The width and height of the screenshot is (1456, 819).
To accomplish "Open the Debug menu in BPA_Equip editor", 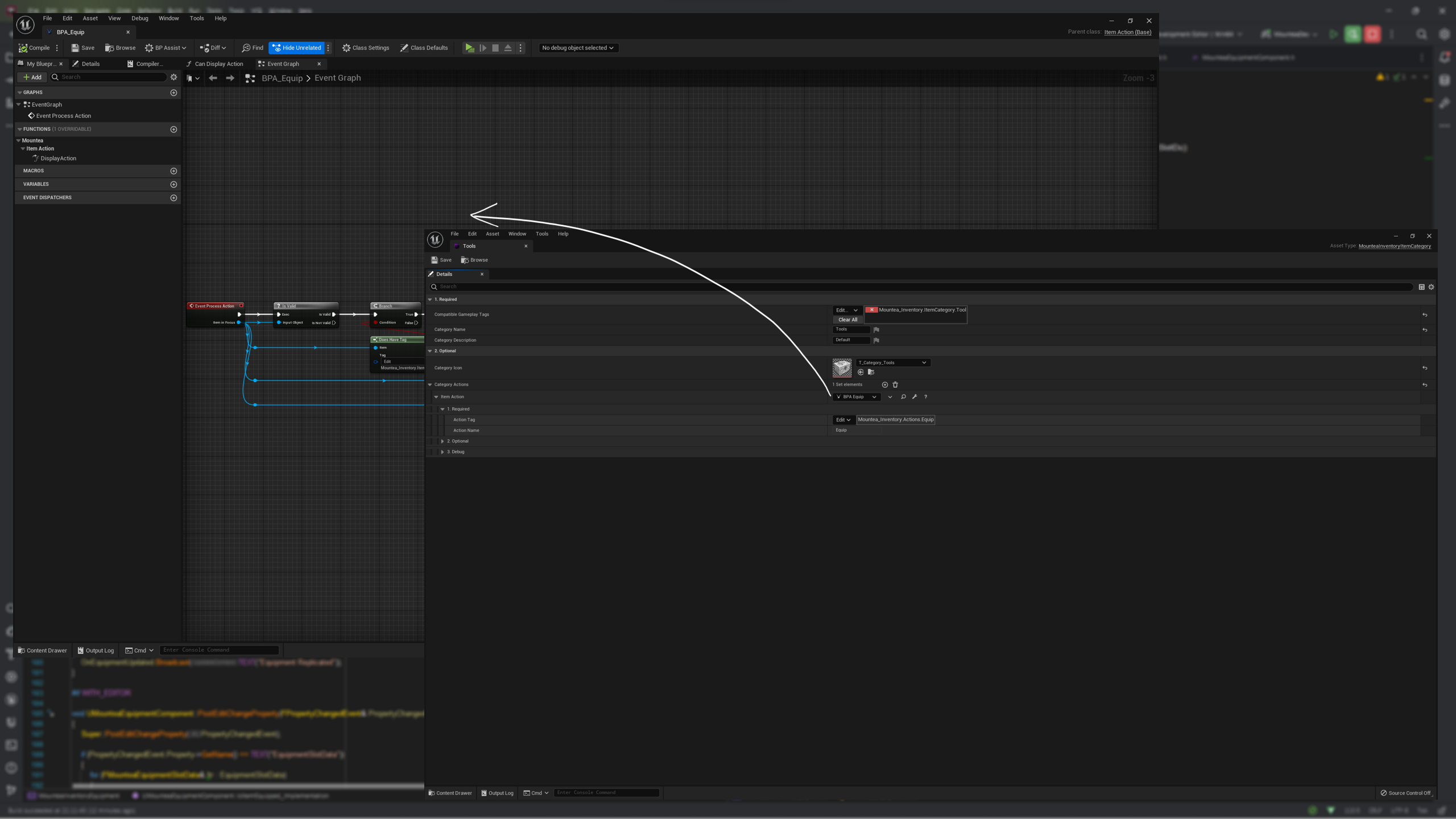I will click(139, 18).
